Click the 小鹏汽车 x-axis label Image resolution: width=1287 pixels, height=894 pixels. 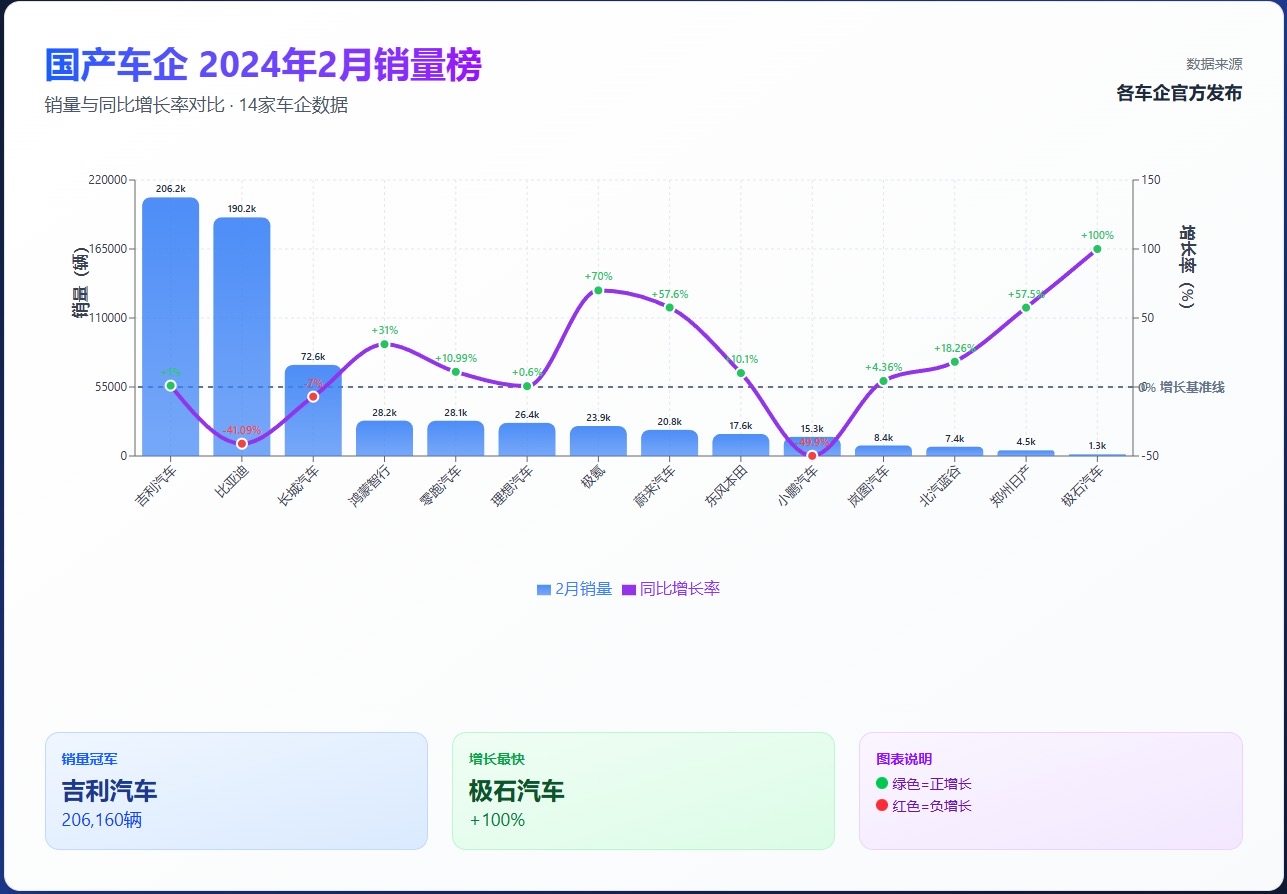coord(800,486)
